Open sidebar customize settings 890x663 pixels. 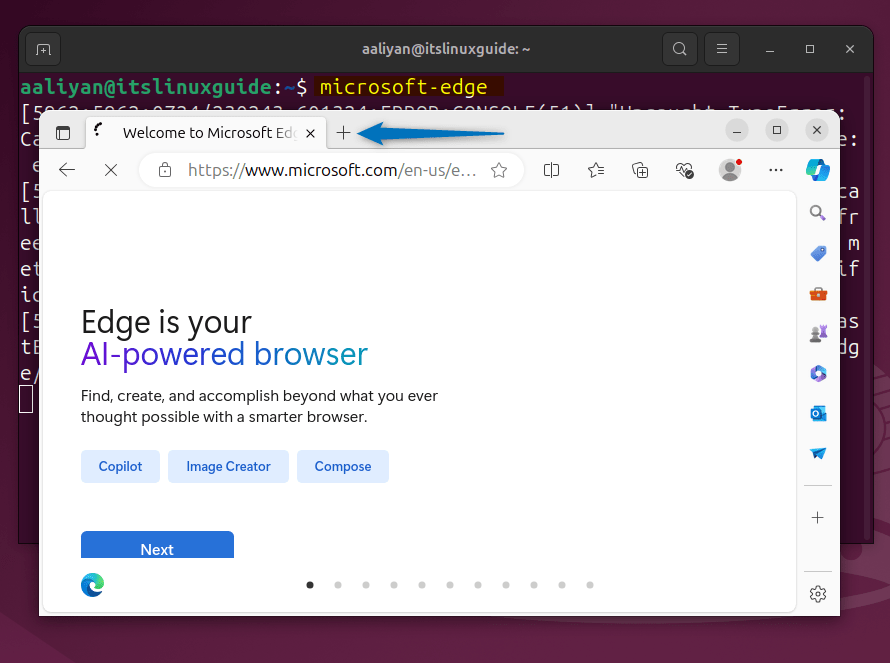(818, 593)
